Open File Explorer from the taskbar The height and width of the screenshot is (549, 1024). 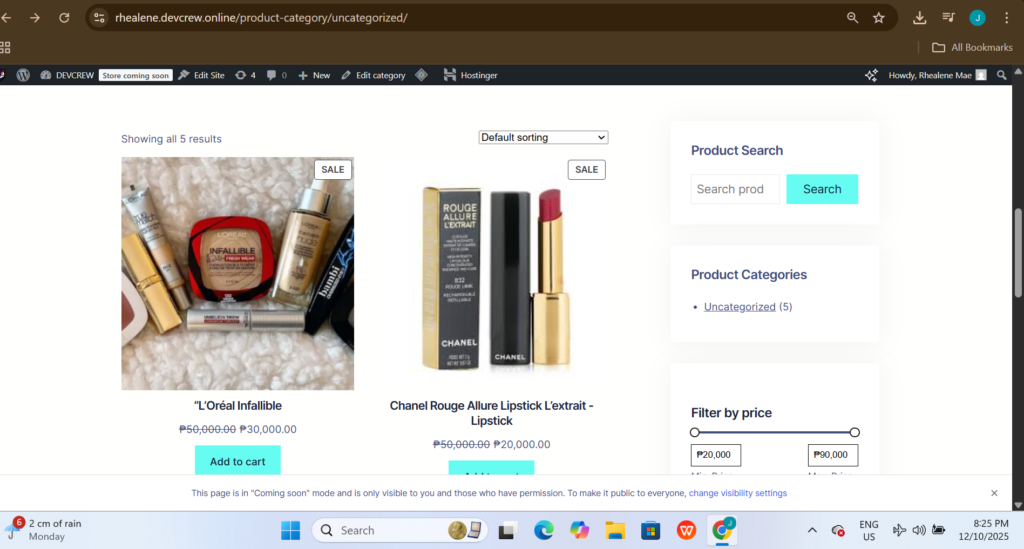pos(614,530)
